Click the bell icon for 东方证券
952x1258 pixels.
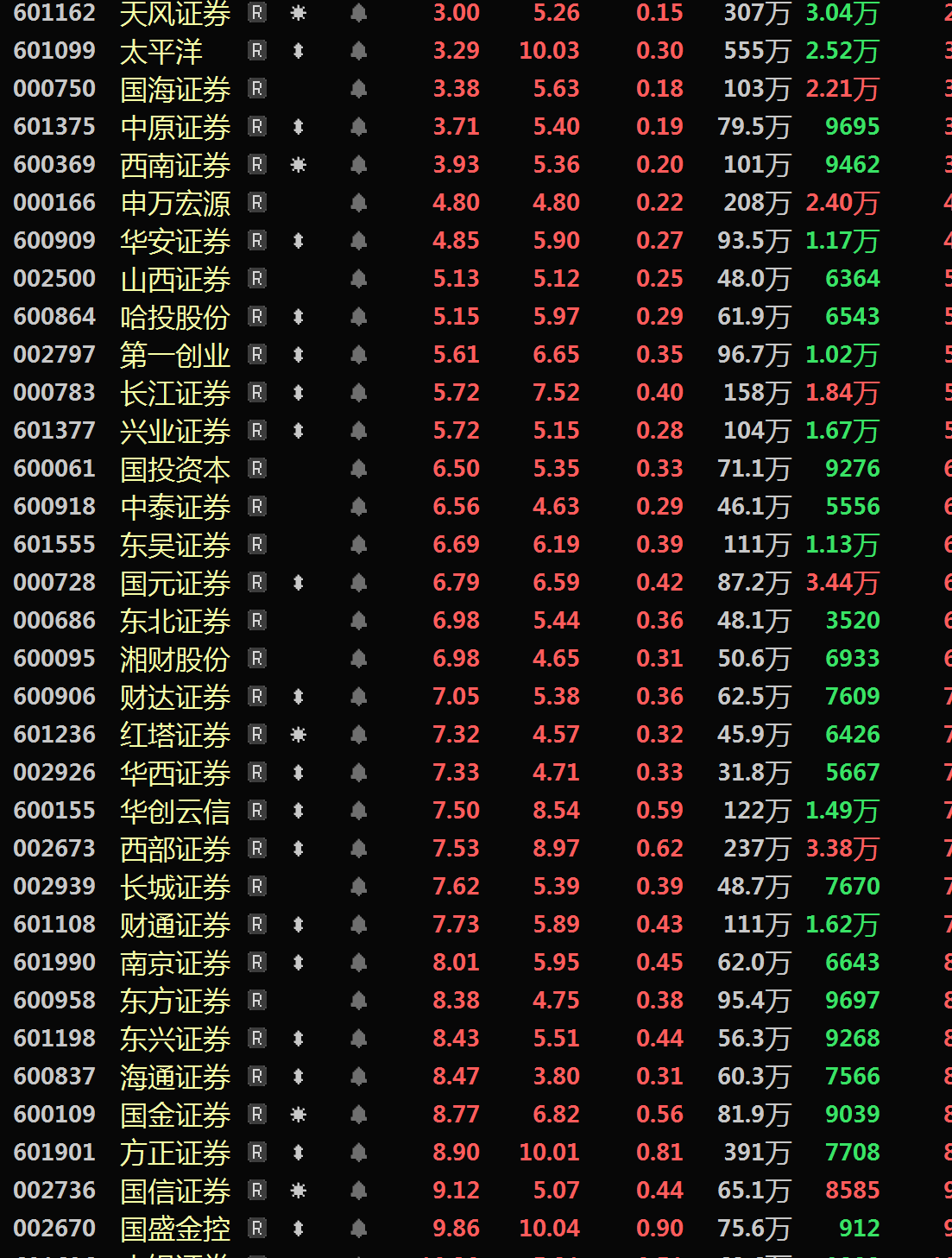pyautogui.click(x=359, y=1001)
